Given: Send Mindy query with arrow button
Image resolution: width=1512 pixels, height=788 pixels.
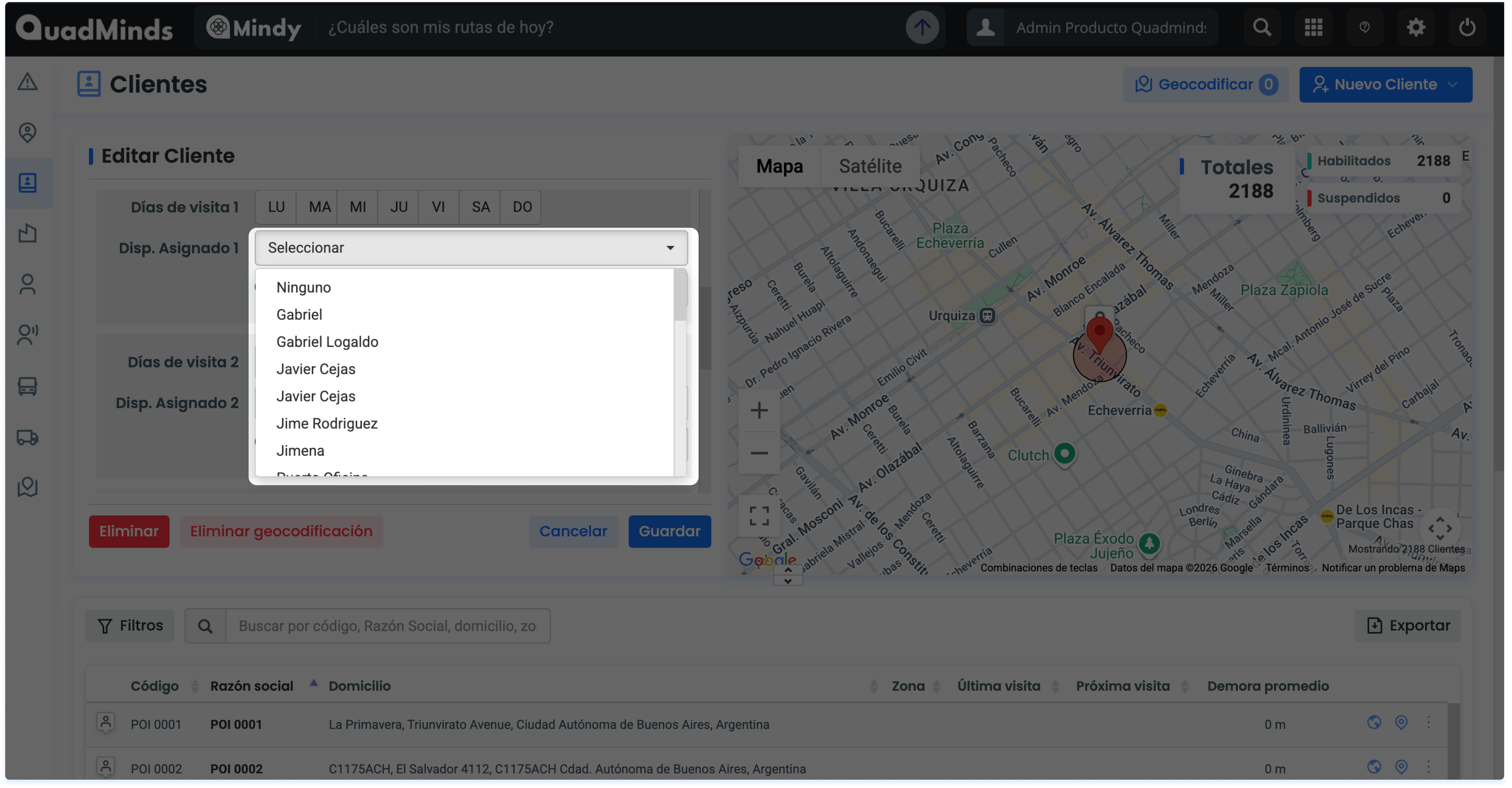Looking at the screenshot, I should (x=922, y=27).
